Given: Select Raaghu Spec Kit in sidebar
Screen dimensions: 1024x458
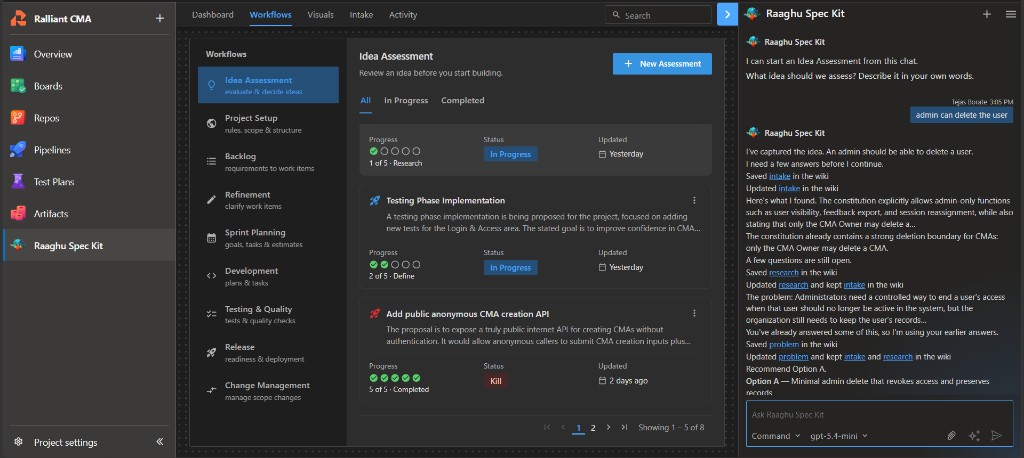Looking at the screenshot, I should coord(88,246).
